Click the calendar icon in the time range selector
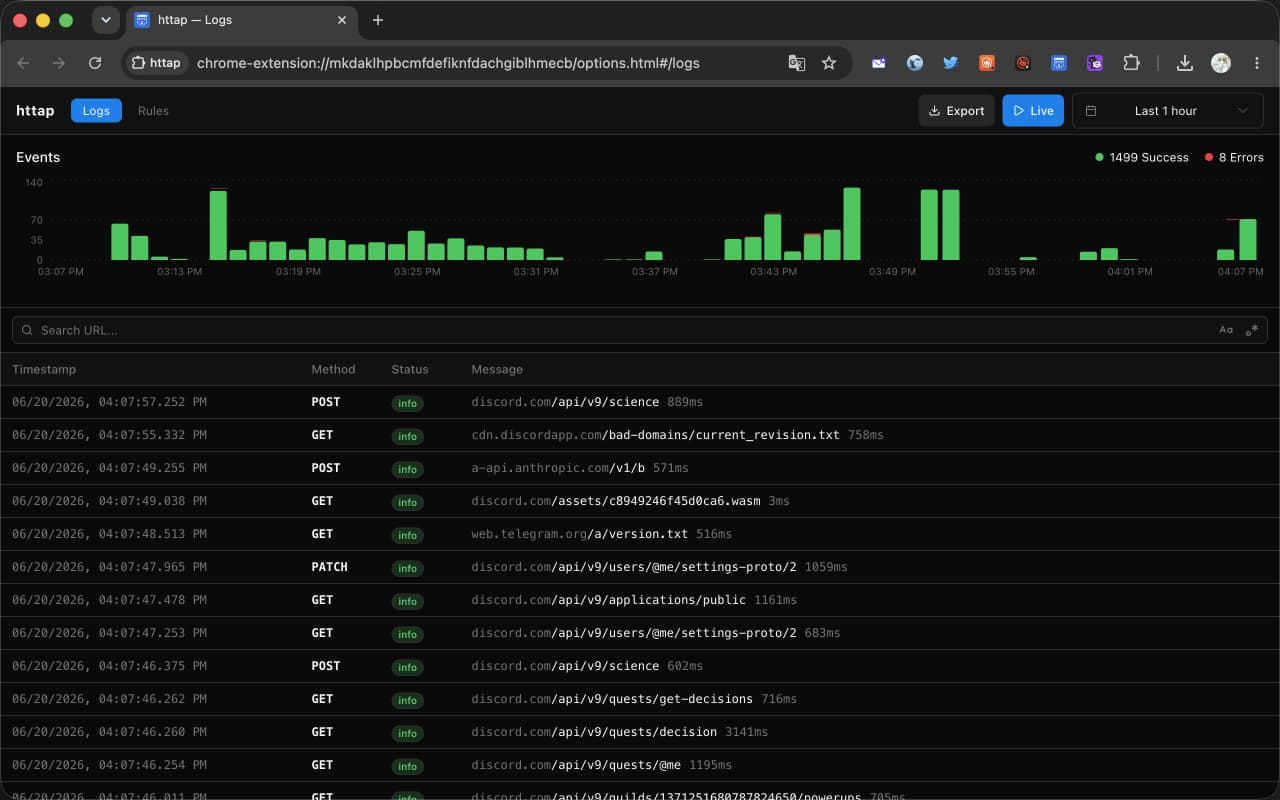Image resolution: width=1280 pixels, height=800 pixels. point(1091,111)
